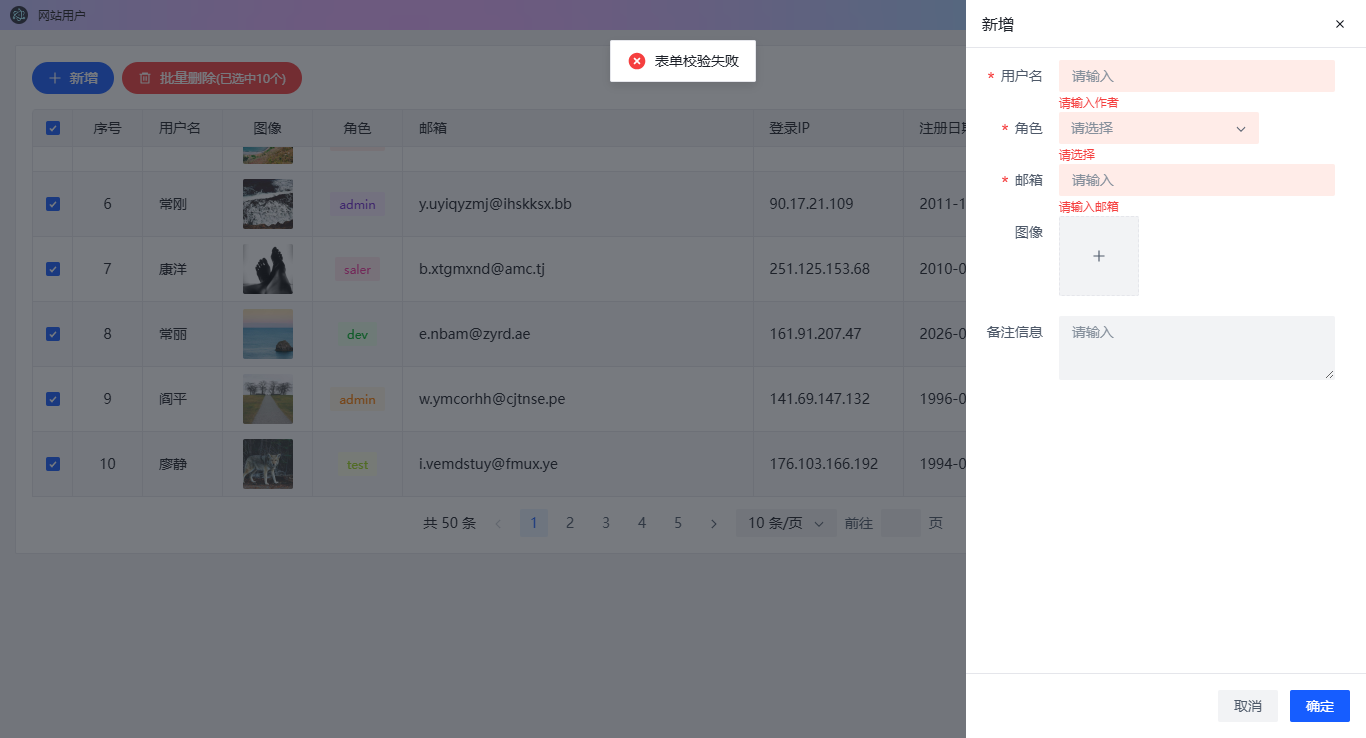Click the red error icon in toast
Image resolution: width=1366 pixels, height=738 pixels.
pos(637,61)
